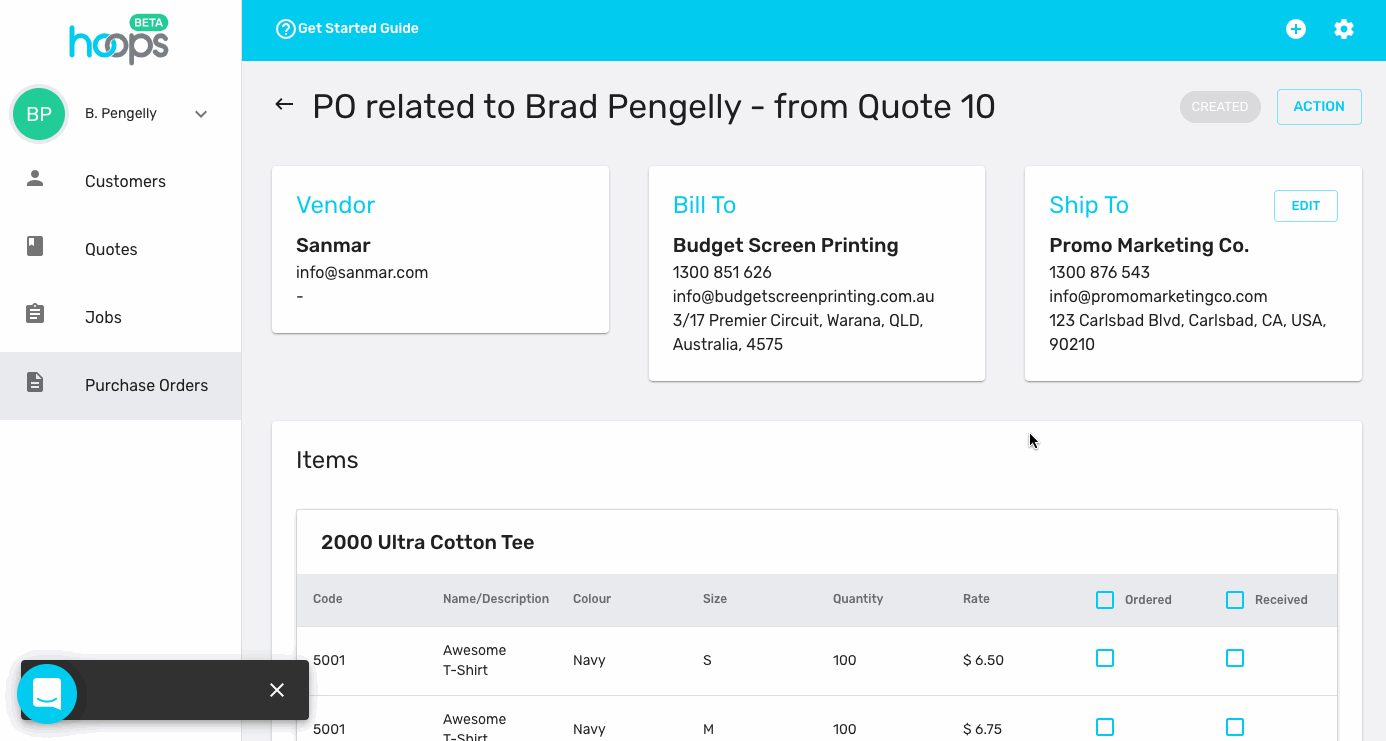Click the Name/Description column header
1386x741 pixels.
click(x=496, y=599)
